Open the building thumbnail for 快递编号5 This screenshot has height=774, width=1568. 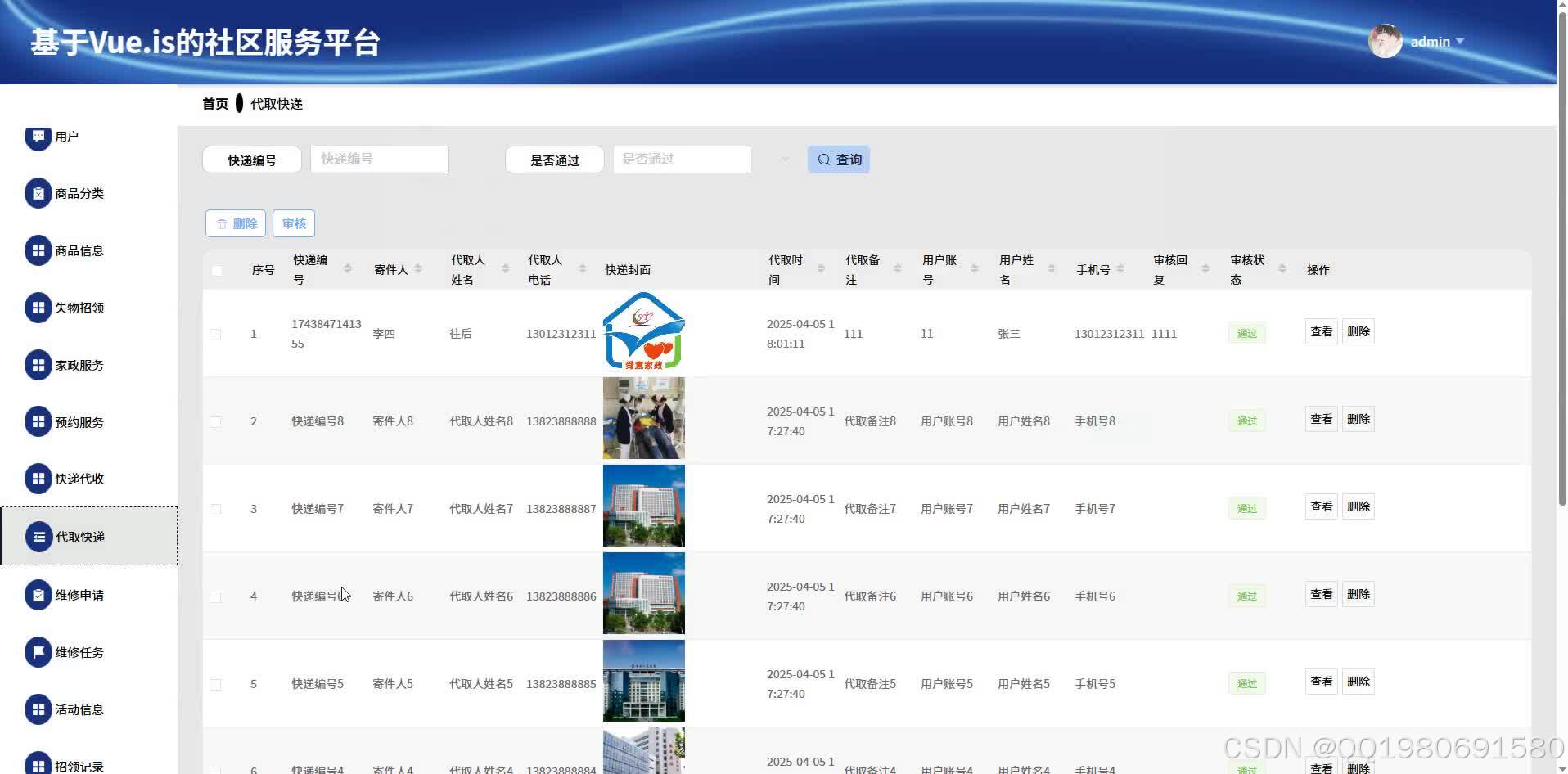644,681
